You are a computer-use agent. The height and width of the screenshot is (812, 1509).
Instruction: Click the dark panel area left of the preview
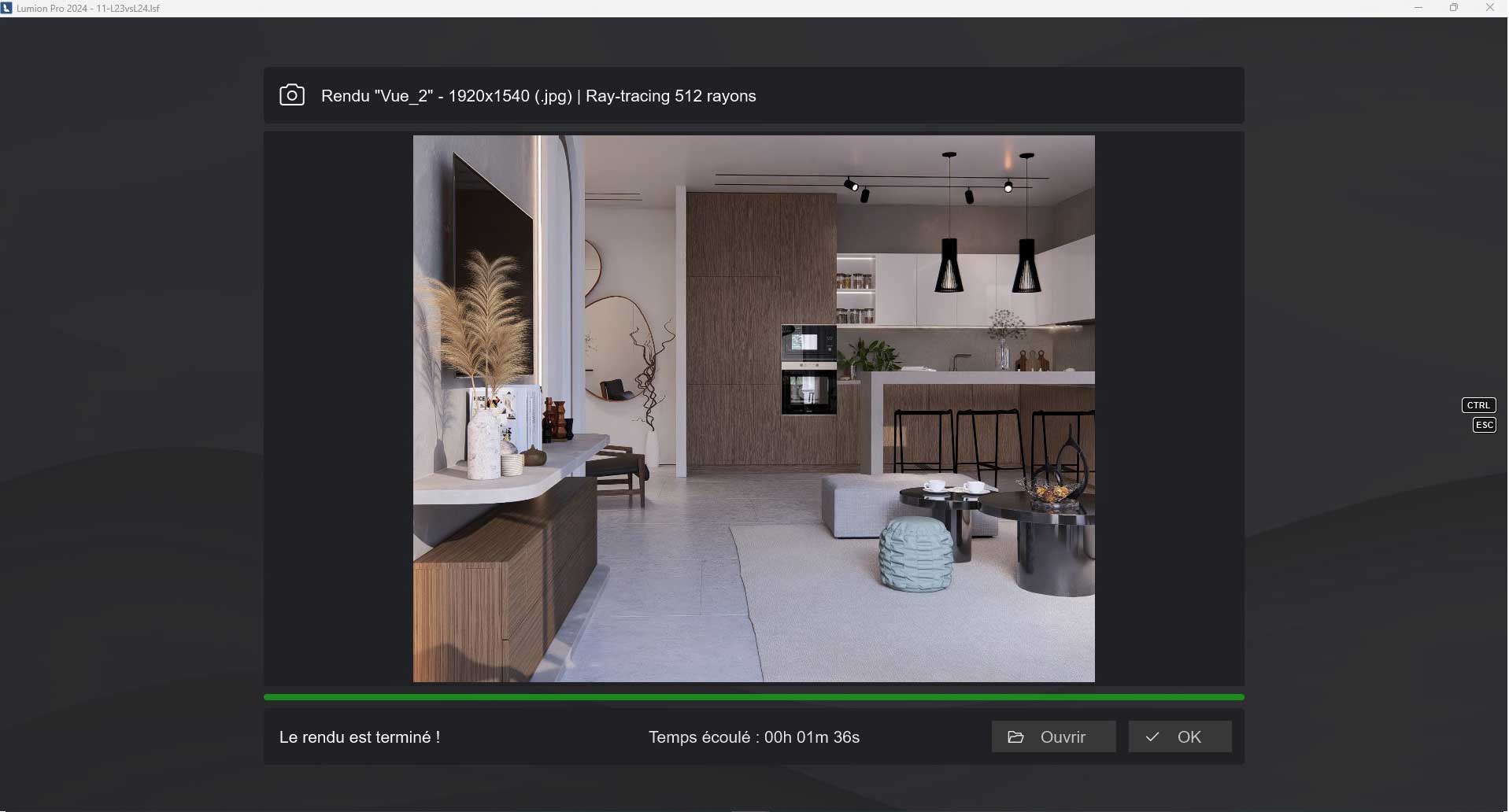(338, 408)
